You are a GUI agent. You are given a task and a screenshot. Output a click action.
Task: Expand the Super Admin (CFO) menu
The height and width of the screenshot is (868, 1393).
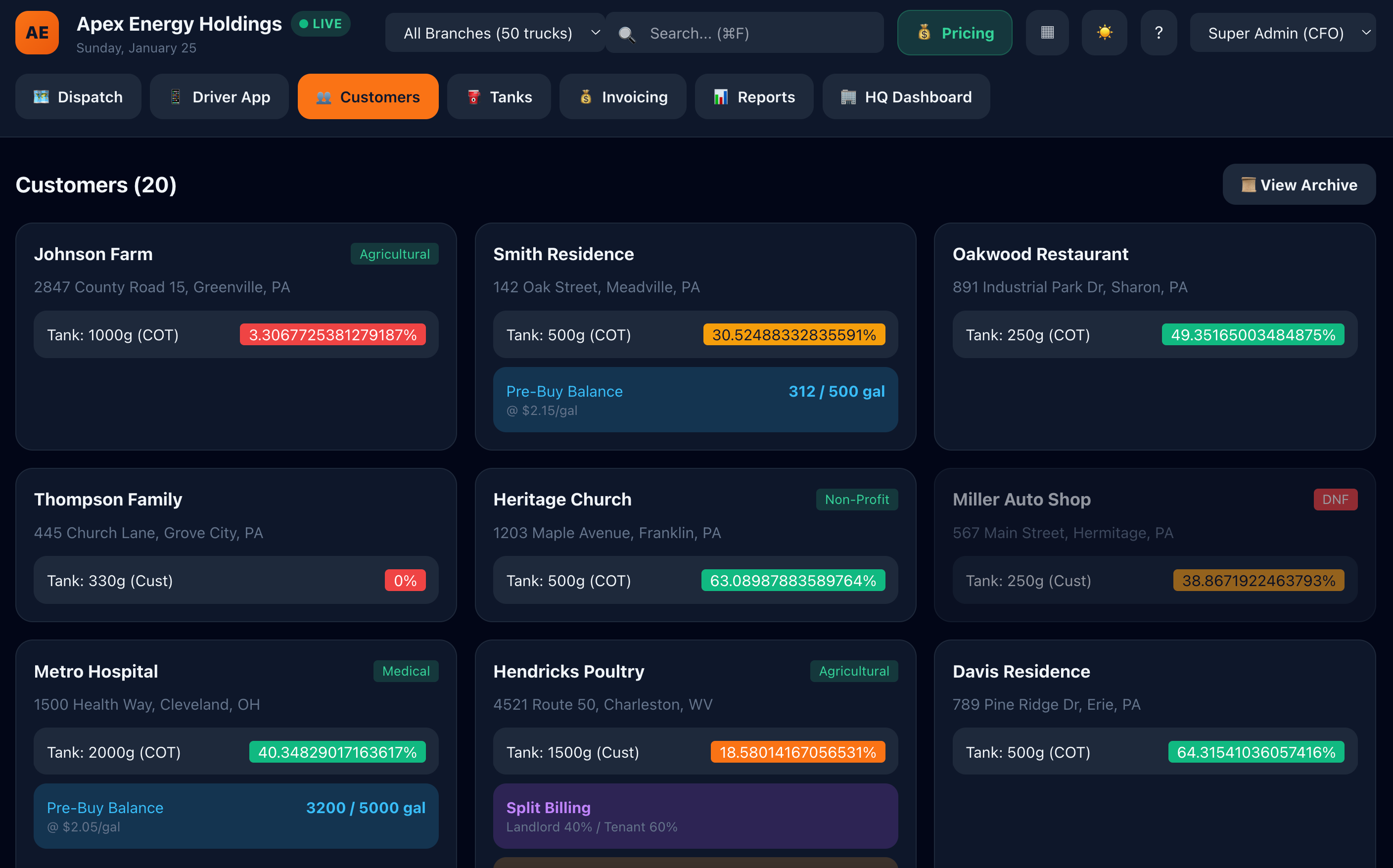point(1283,33)
